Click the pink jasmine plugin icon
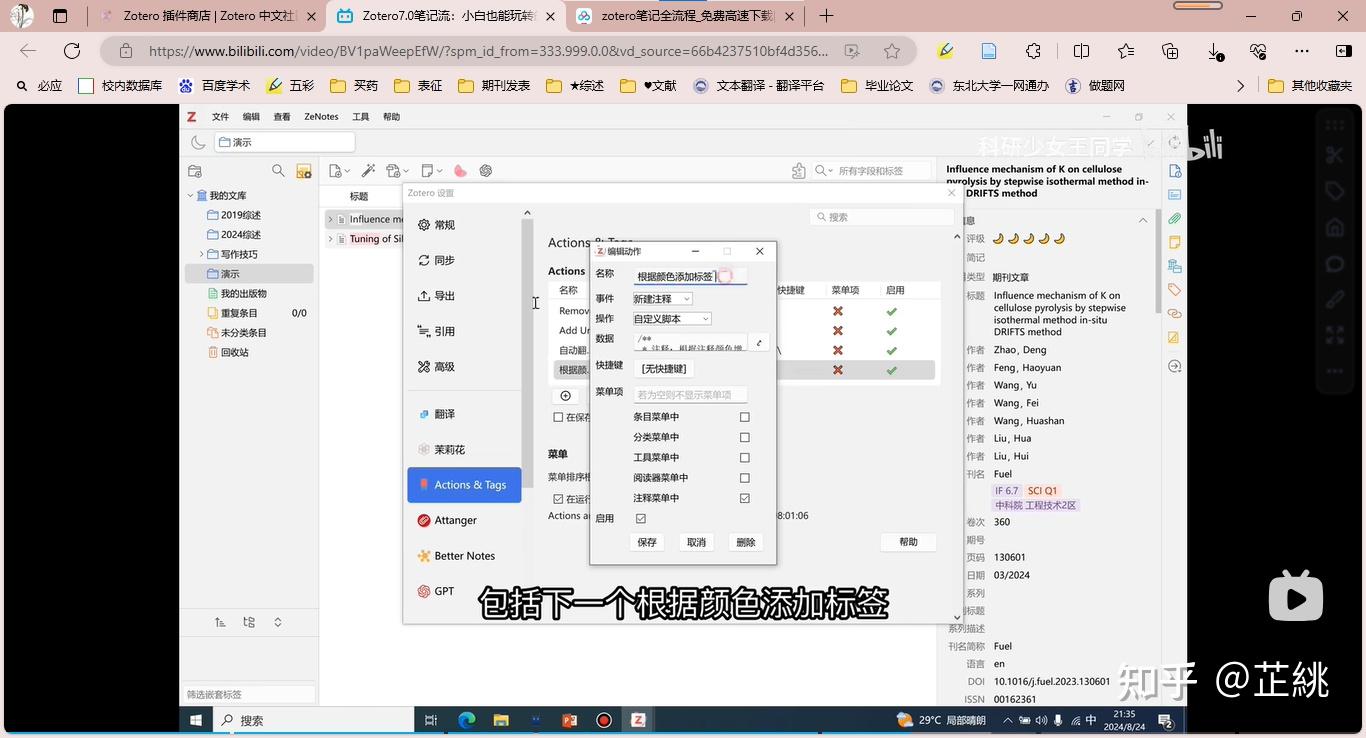This screenshot has height=738, width=1366. click(460, 171)
